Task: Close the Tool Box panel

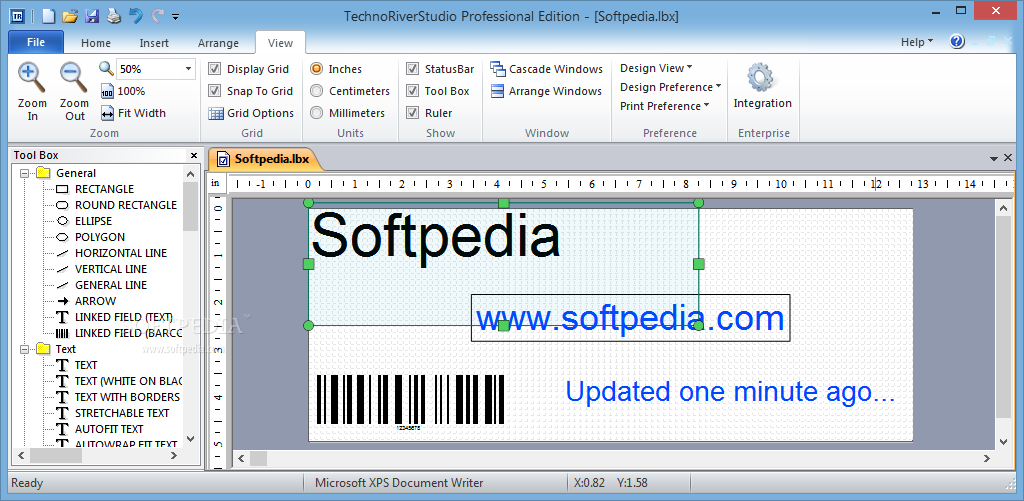Action: (193, 155)
